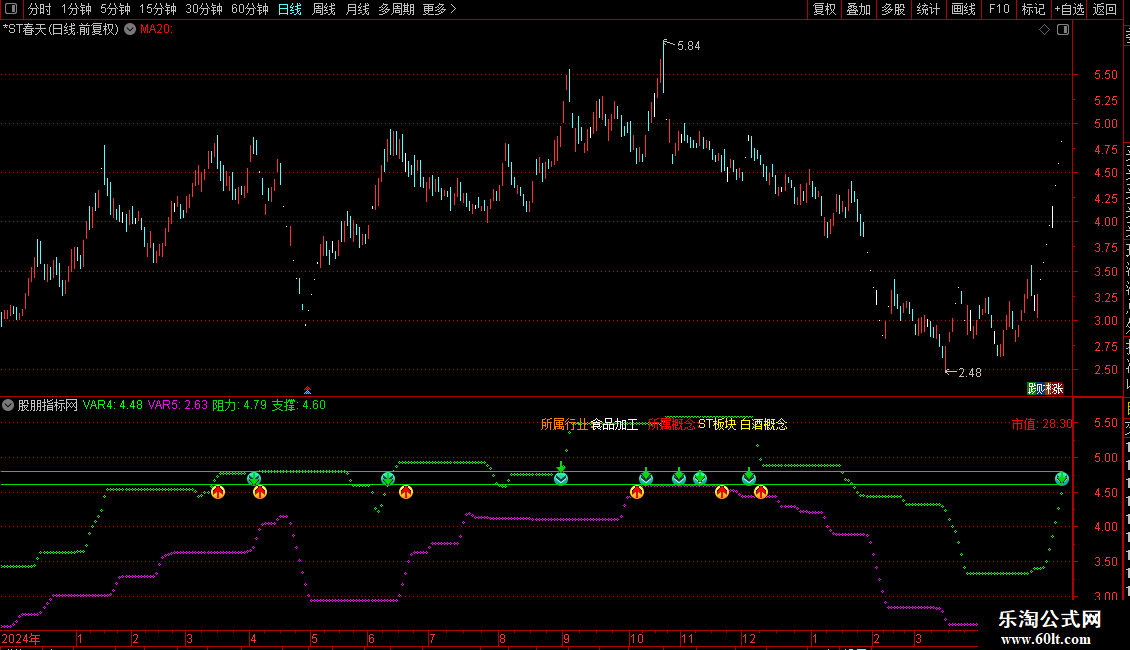1130x650 pixels.
Task: Click the MA20 indicator label
Action: click(x=156, y=30)
